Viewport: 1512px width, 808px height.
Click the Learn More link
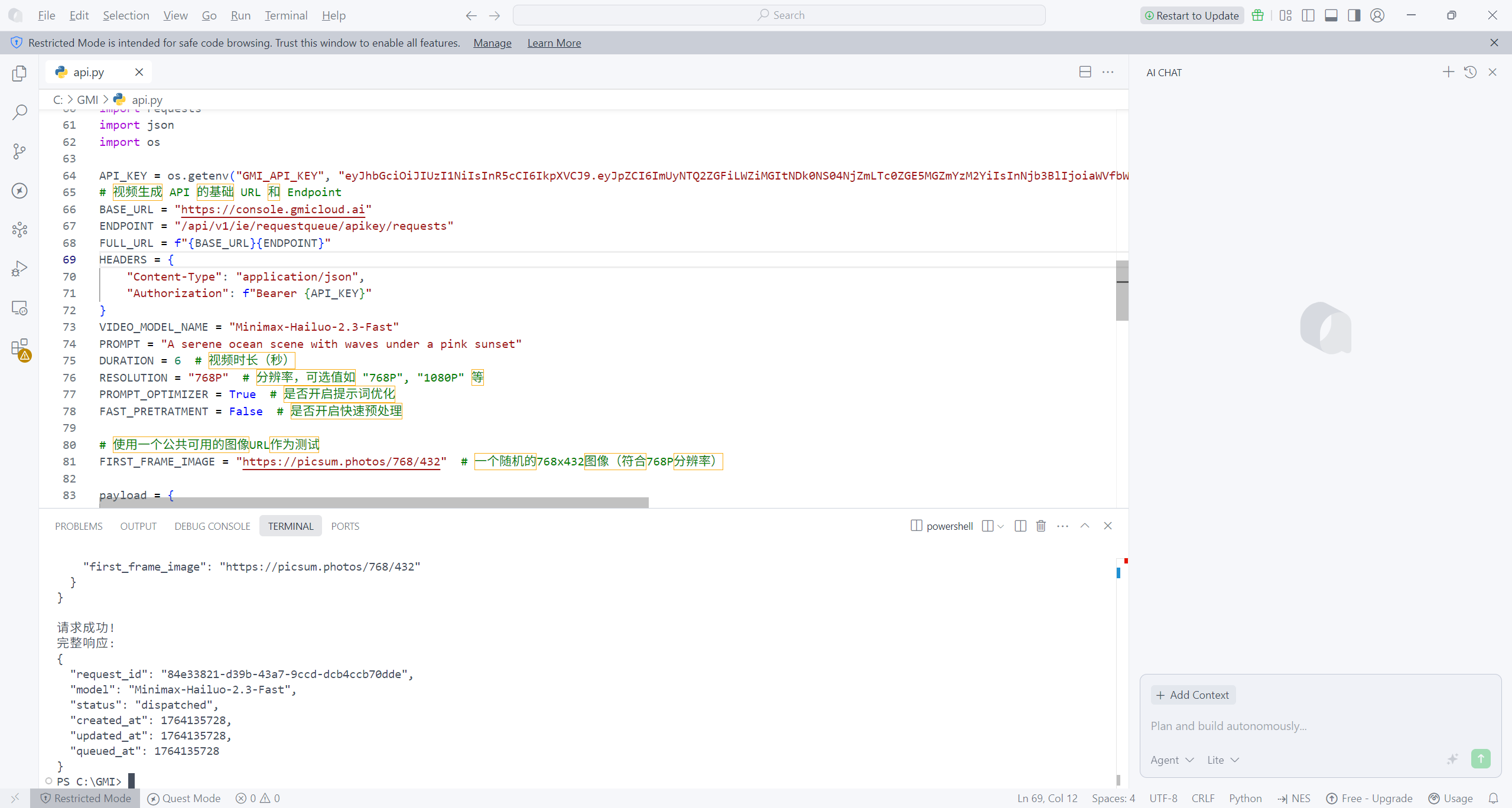(554, 43)
